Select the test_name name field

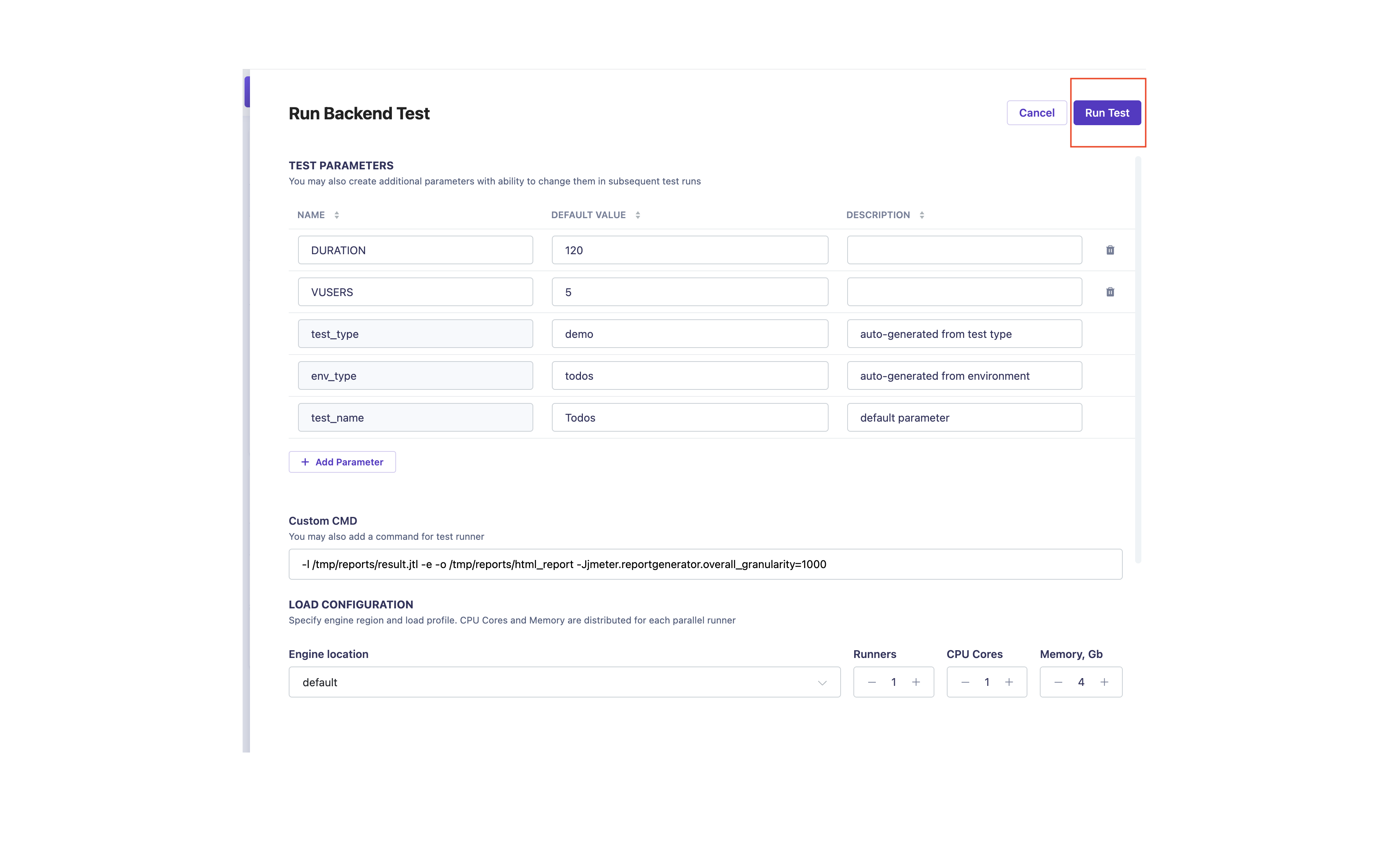click(x=415, y=418)
